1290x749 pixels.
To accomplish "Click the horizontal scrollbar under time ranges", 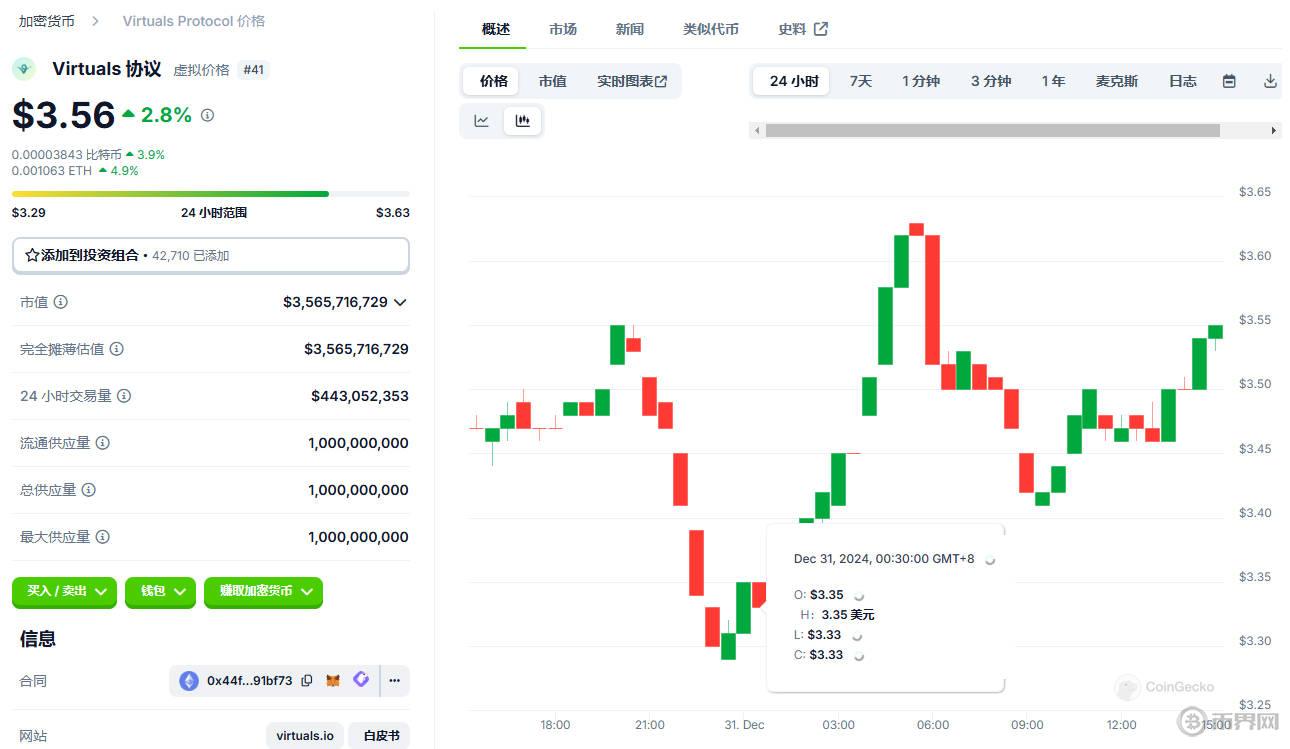I will 992,130.
